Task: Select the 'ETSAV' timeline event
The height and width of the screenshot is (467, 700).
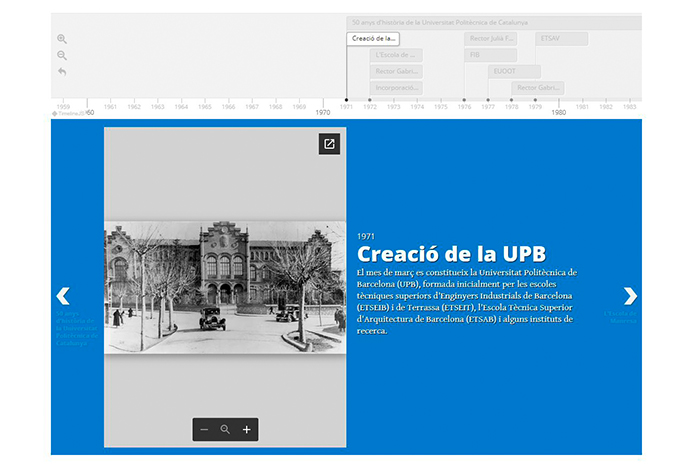Action: (560, 39)
